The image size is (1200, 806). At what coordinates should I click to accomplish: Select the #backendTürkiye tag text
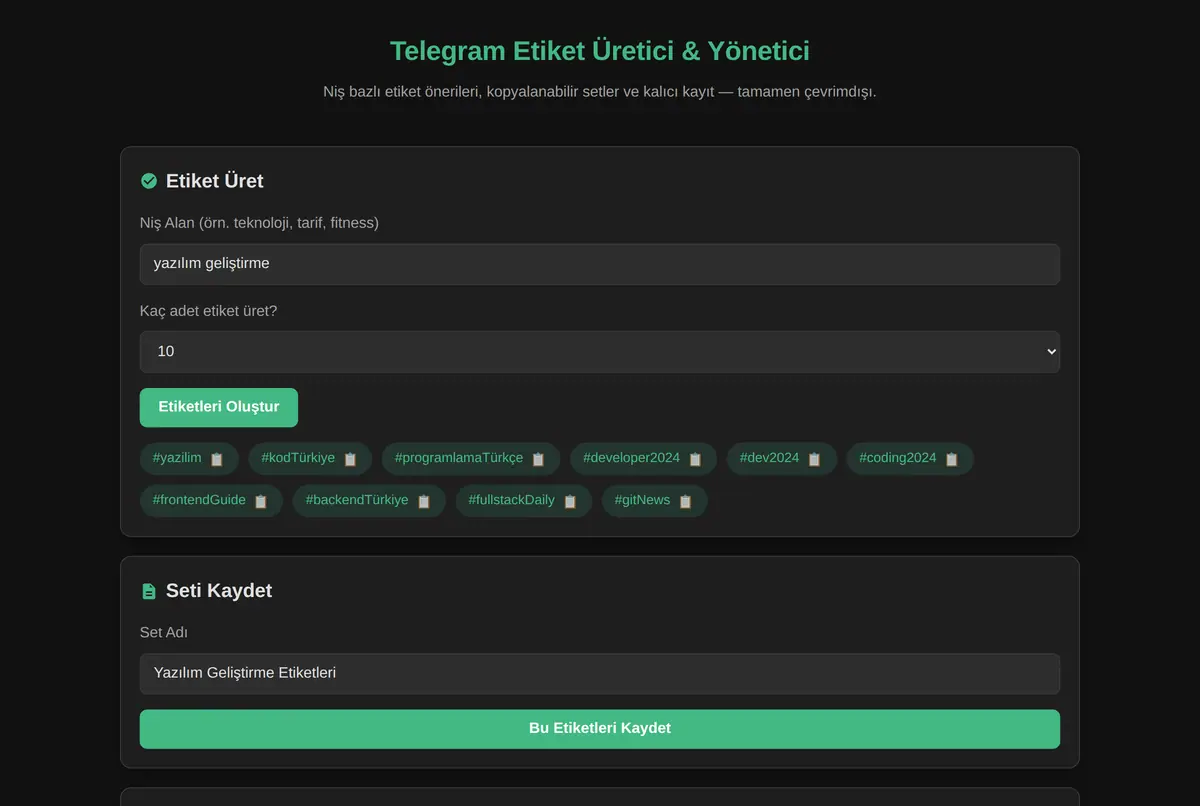tap(357, 500)
